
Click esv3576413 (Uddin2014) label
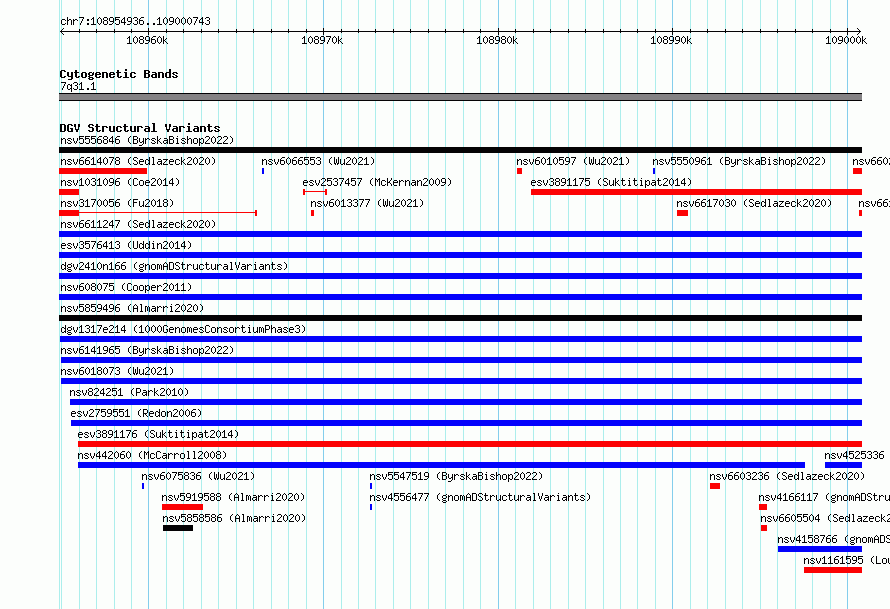click(126, 245)
